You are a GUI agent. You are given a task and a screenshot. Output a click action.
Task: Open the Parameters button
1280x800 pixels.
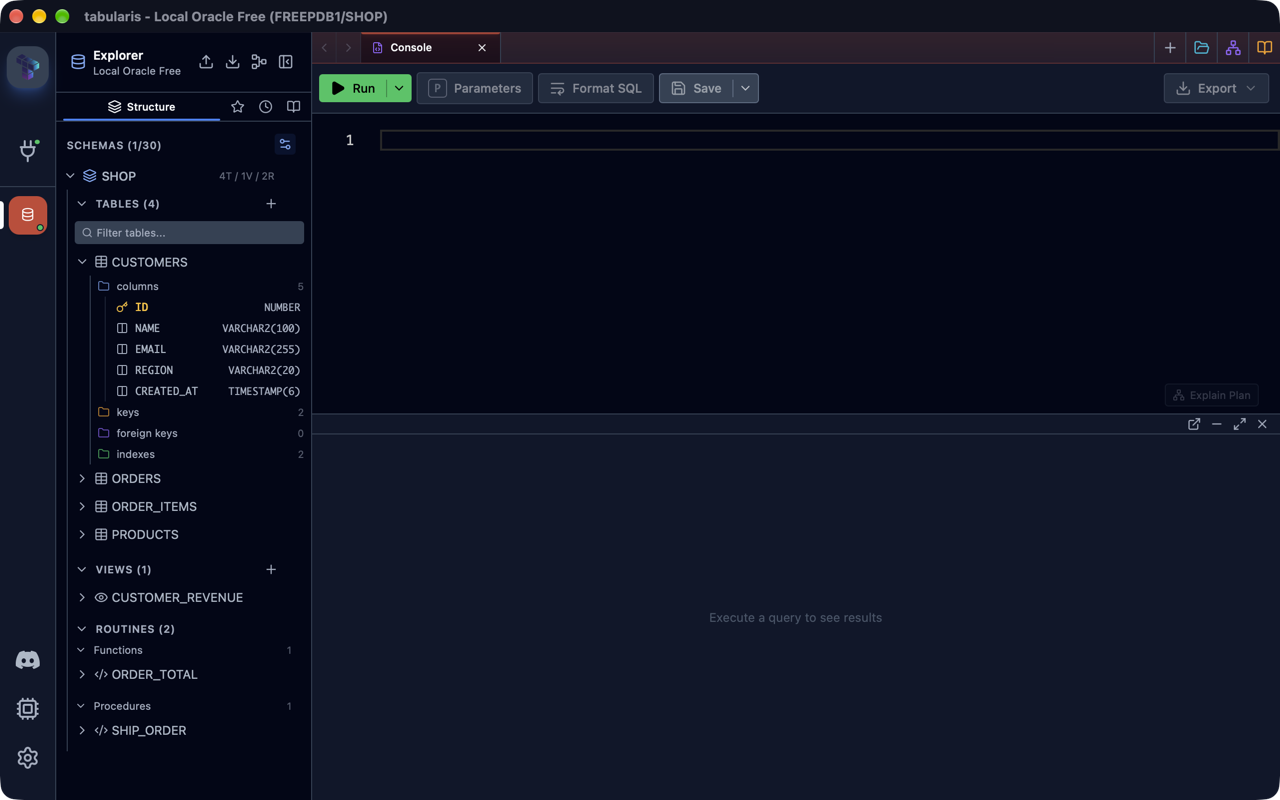pos(475,88)
